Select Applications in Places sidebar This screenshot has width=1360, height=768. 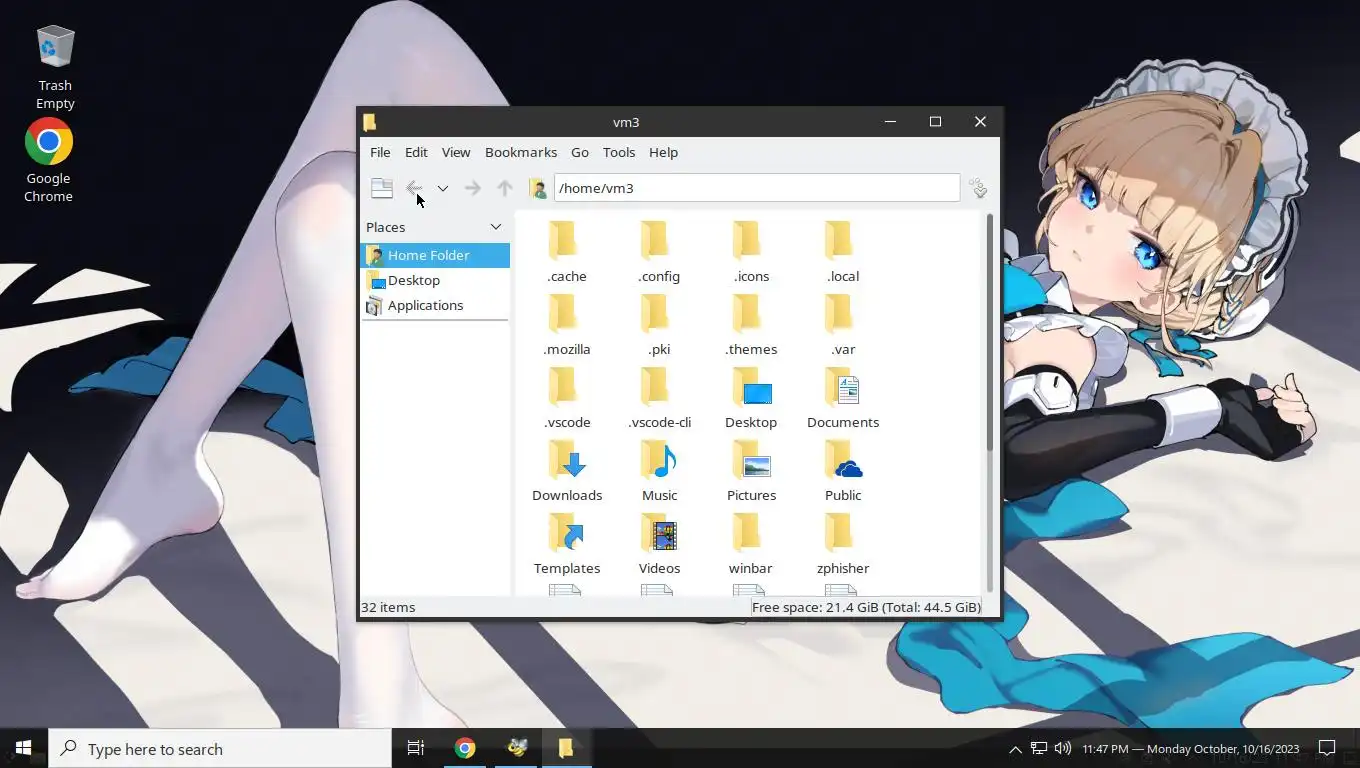point(435,305)
